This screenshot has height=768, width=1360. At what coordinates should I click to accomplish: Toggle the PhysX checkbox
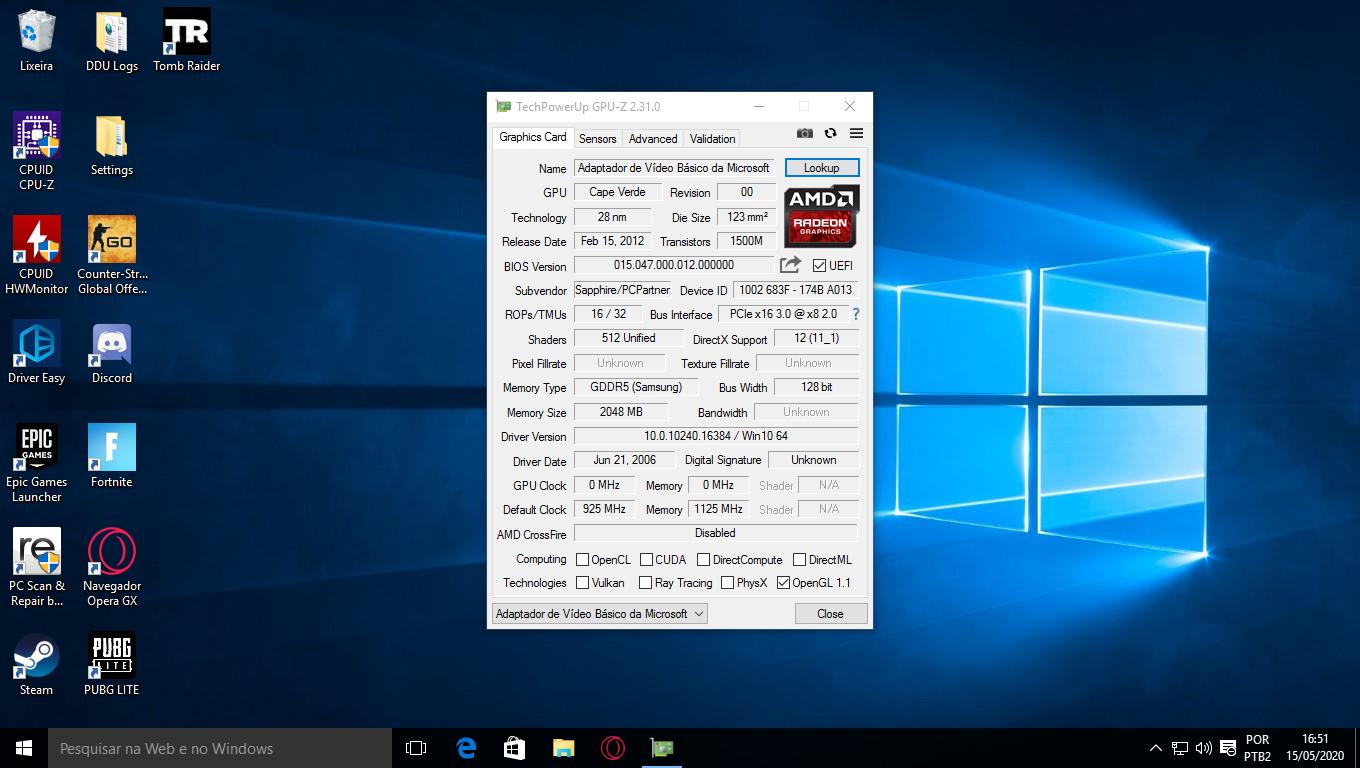click(727, 583)
